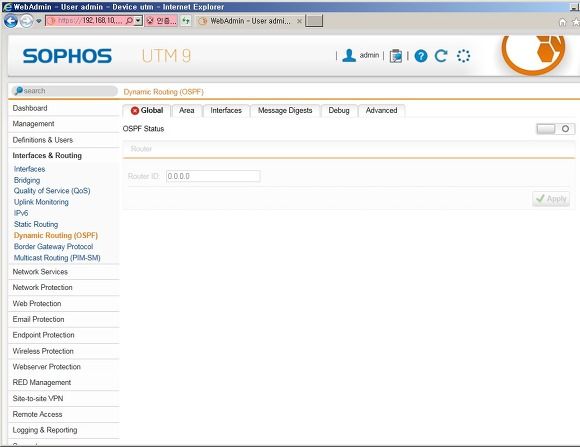Screen dimensions: 580x447
Task: Switch to the OSPF Interfaces tab
Action: click(x=226, y=110)
